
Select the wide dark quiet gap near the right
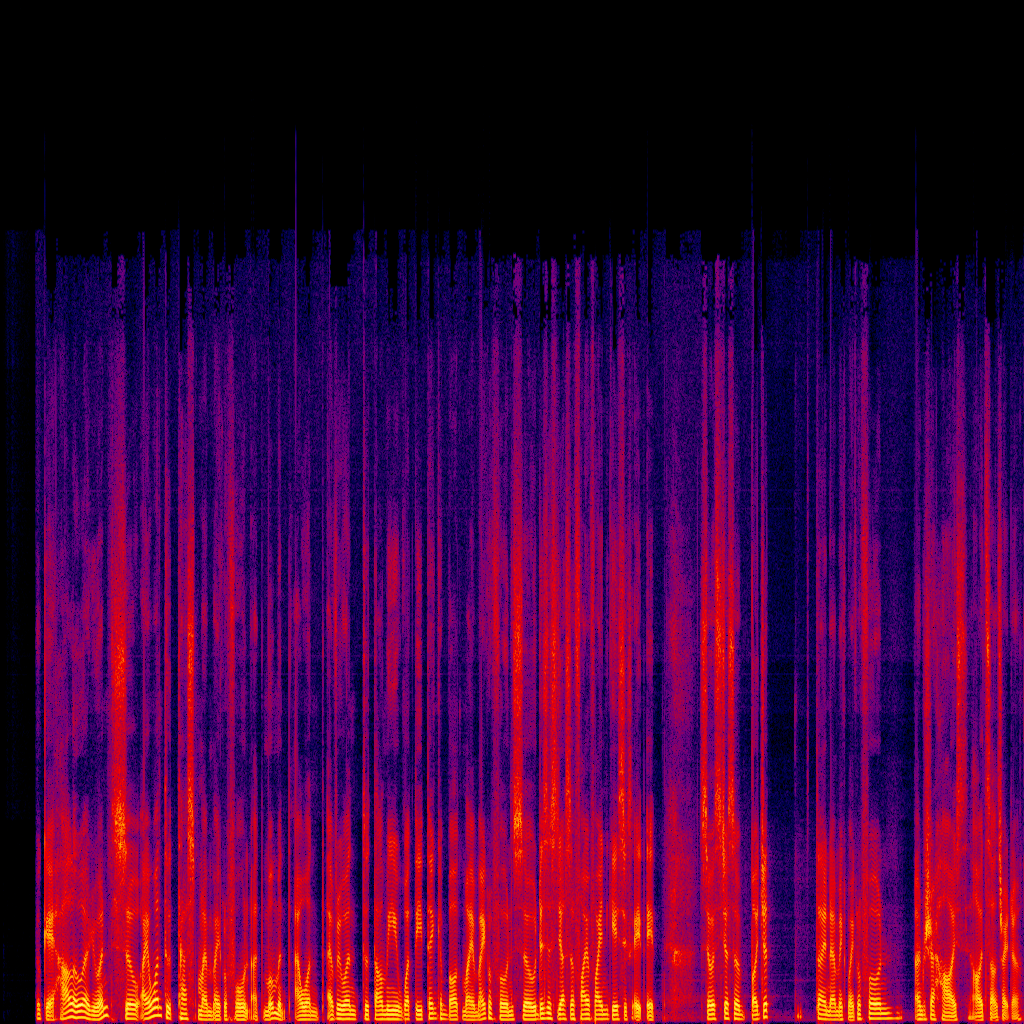(x=789, y=653)
